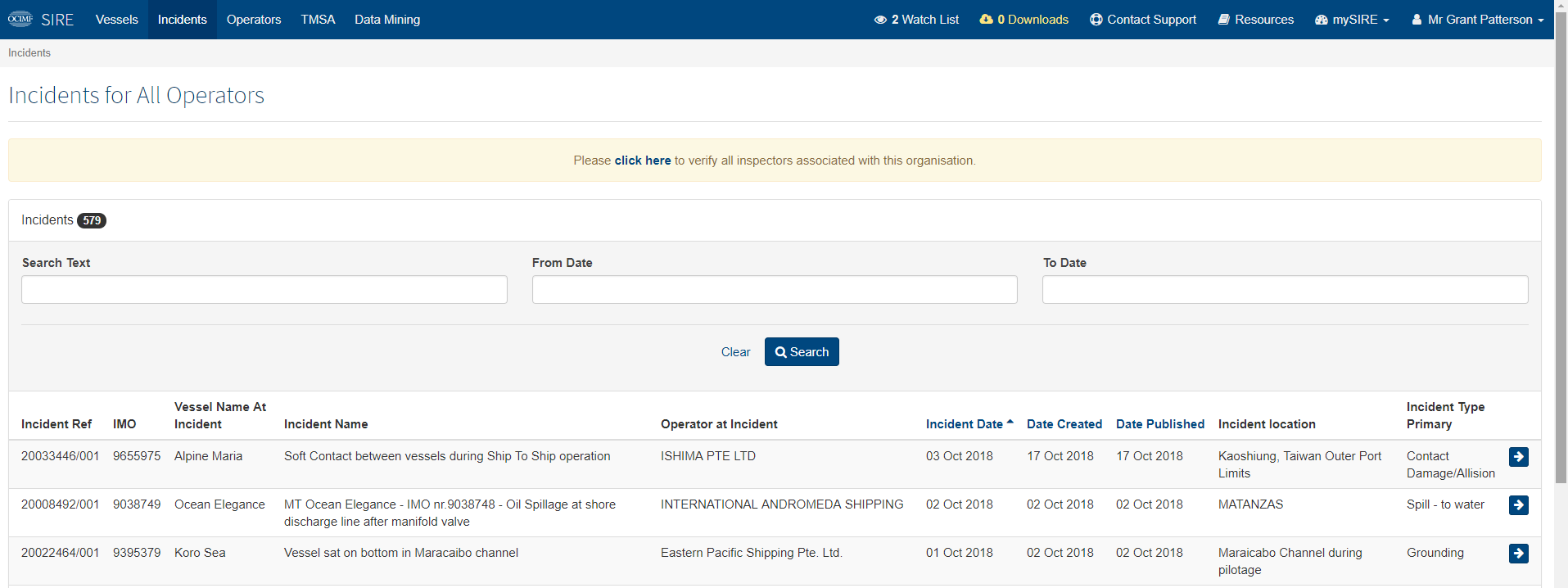Click IMO number 9395379
Image resolution: width=1568 pixels, height=588 pixels.
point(137,553)
